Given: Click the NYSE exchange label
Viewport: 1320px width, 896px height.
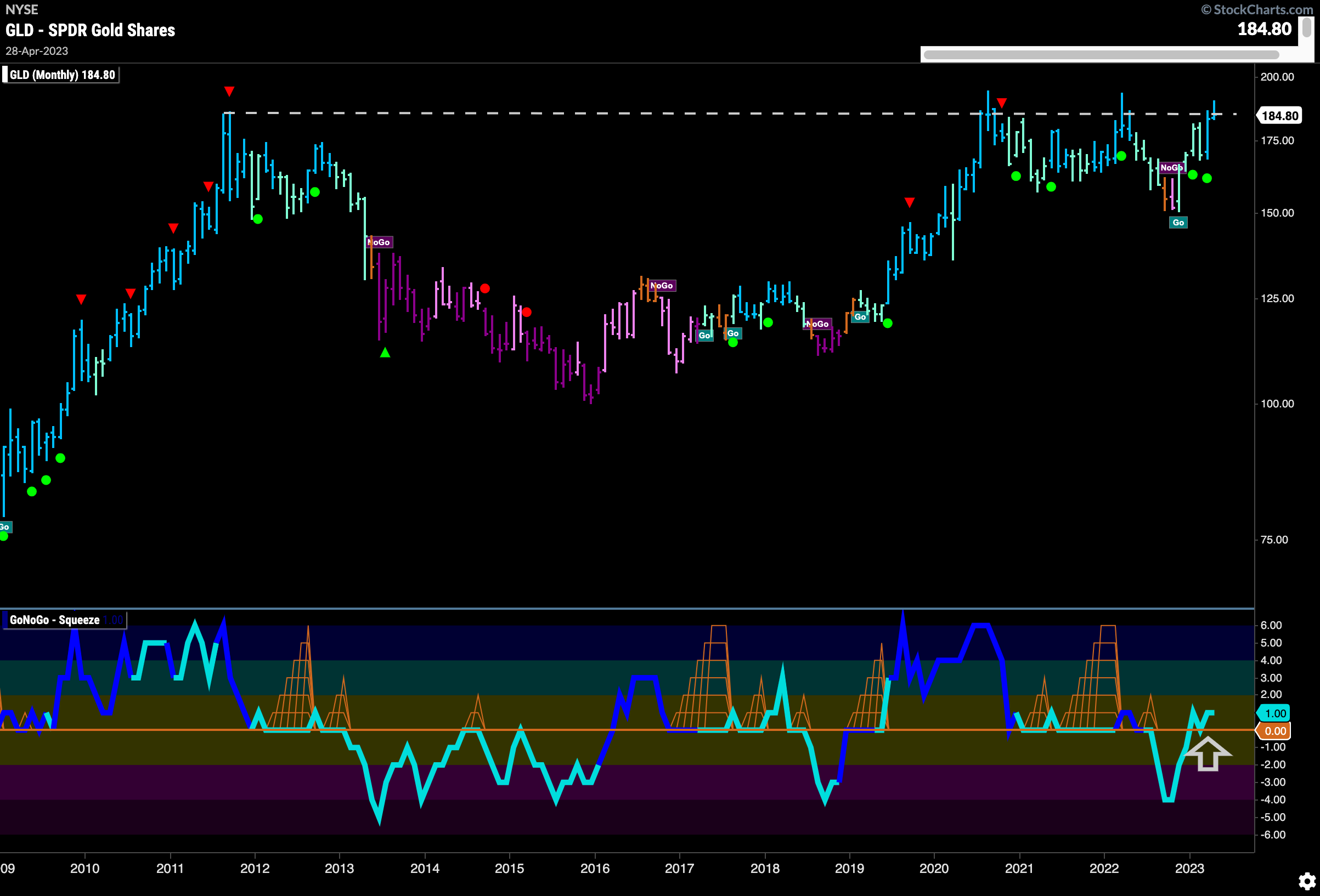Looking at the screenshot, I should (21, 10).
